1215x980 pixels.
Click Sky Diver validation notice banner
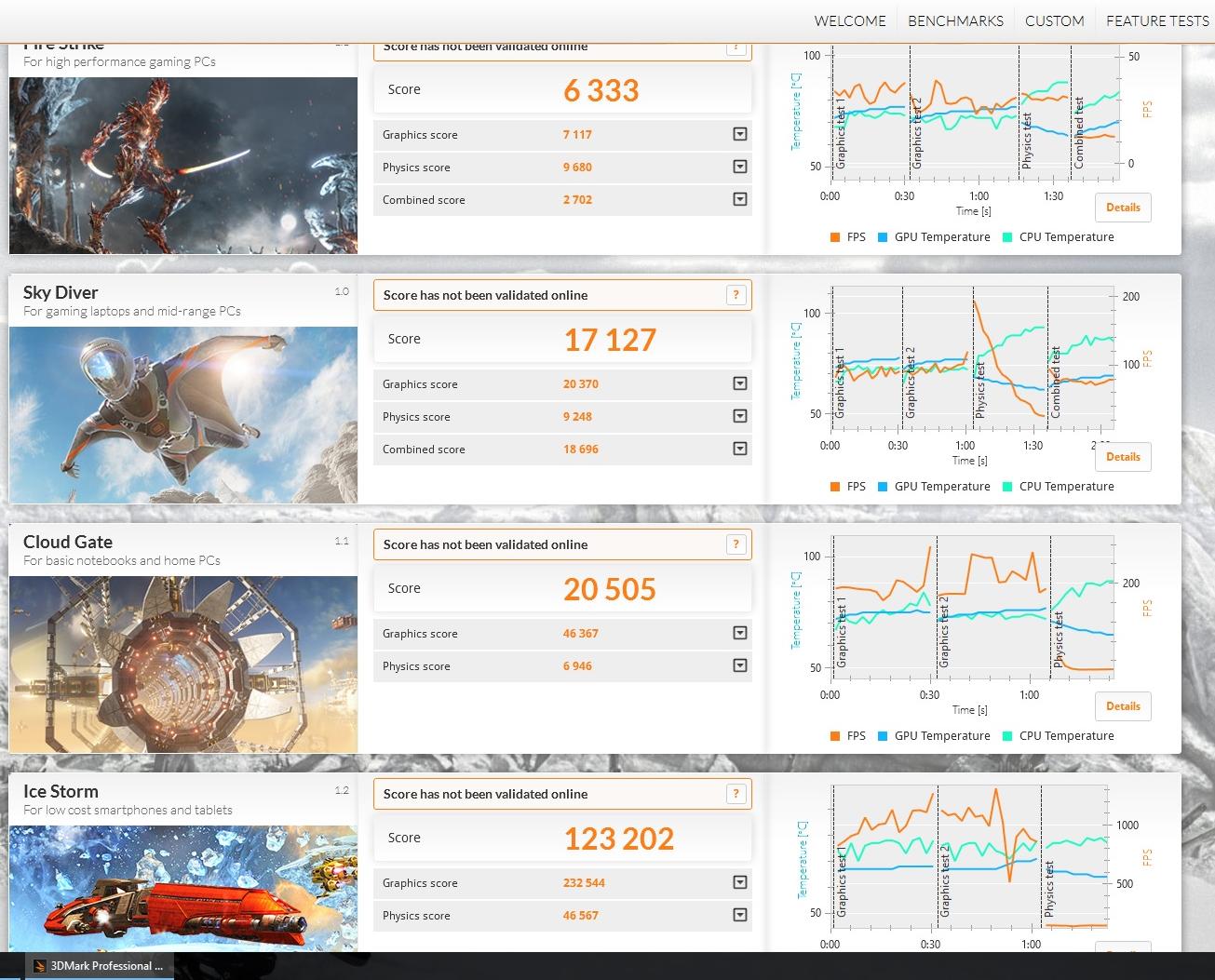pos(562,295)
